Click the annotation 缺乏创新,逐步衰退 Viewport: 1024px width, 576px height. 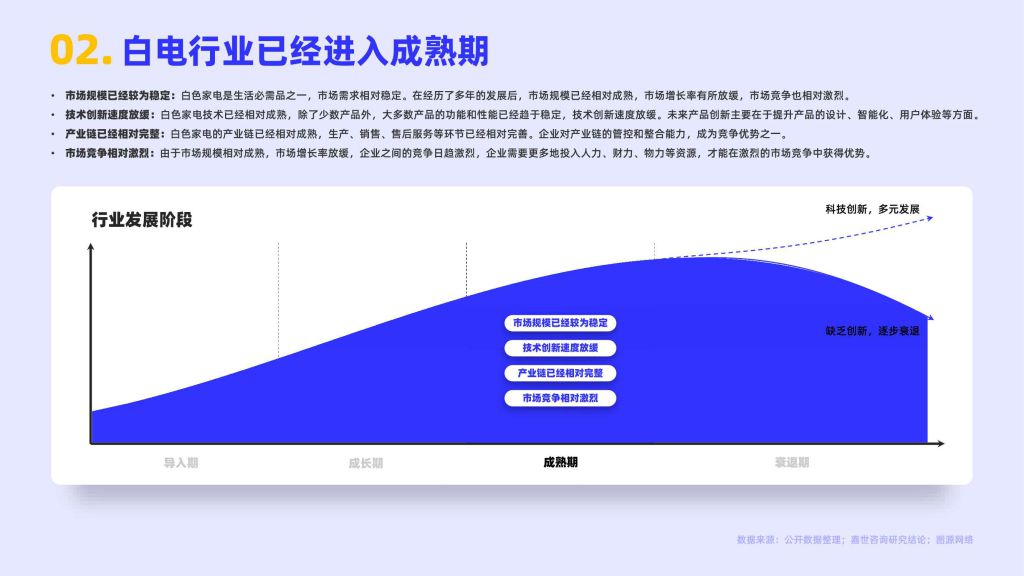pyautogui.click(x=872, y=331)
